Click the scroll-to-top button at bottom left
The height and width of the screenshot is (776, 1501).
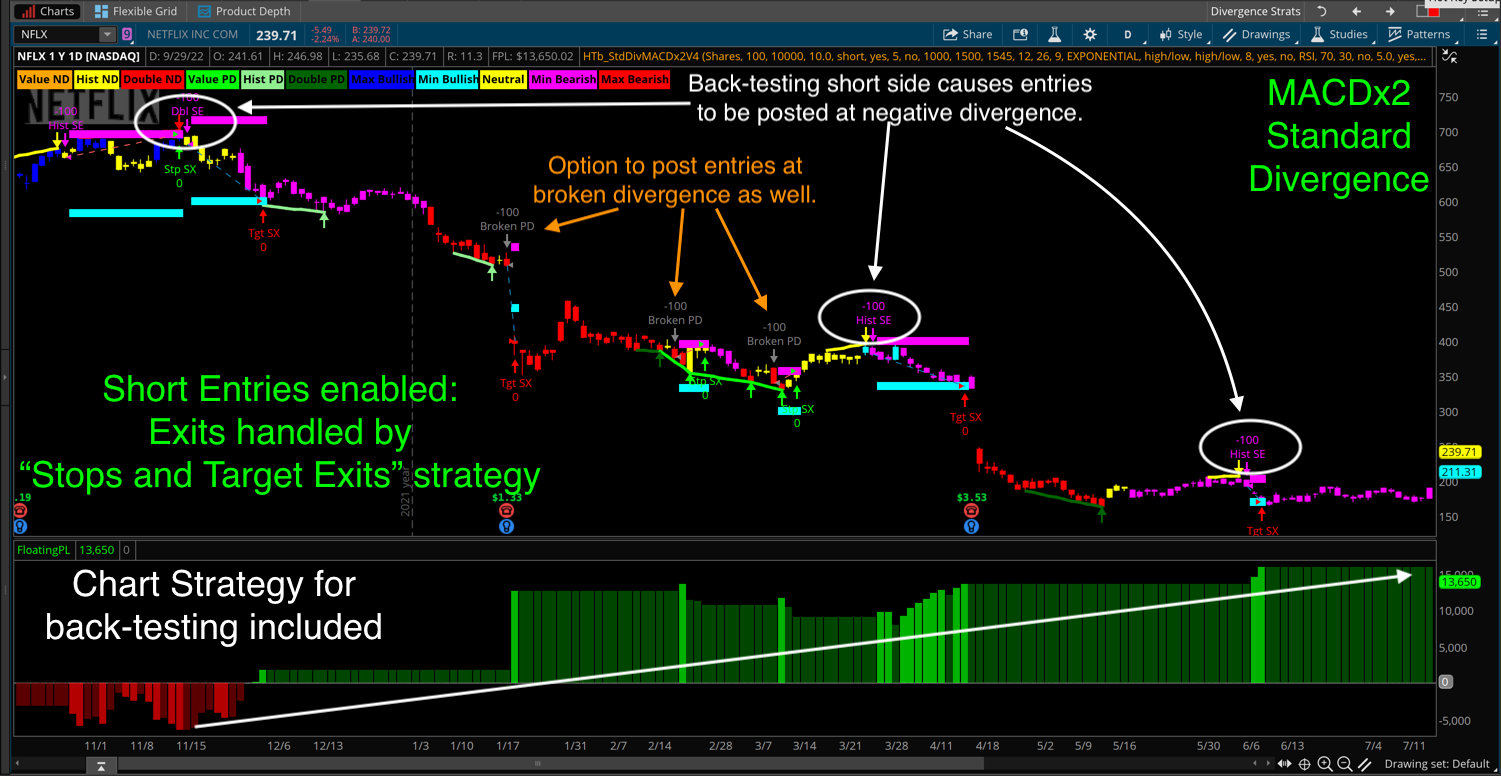tap(101, 765)
